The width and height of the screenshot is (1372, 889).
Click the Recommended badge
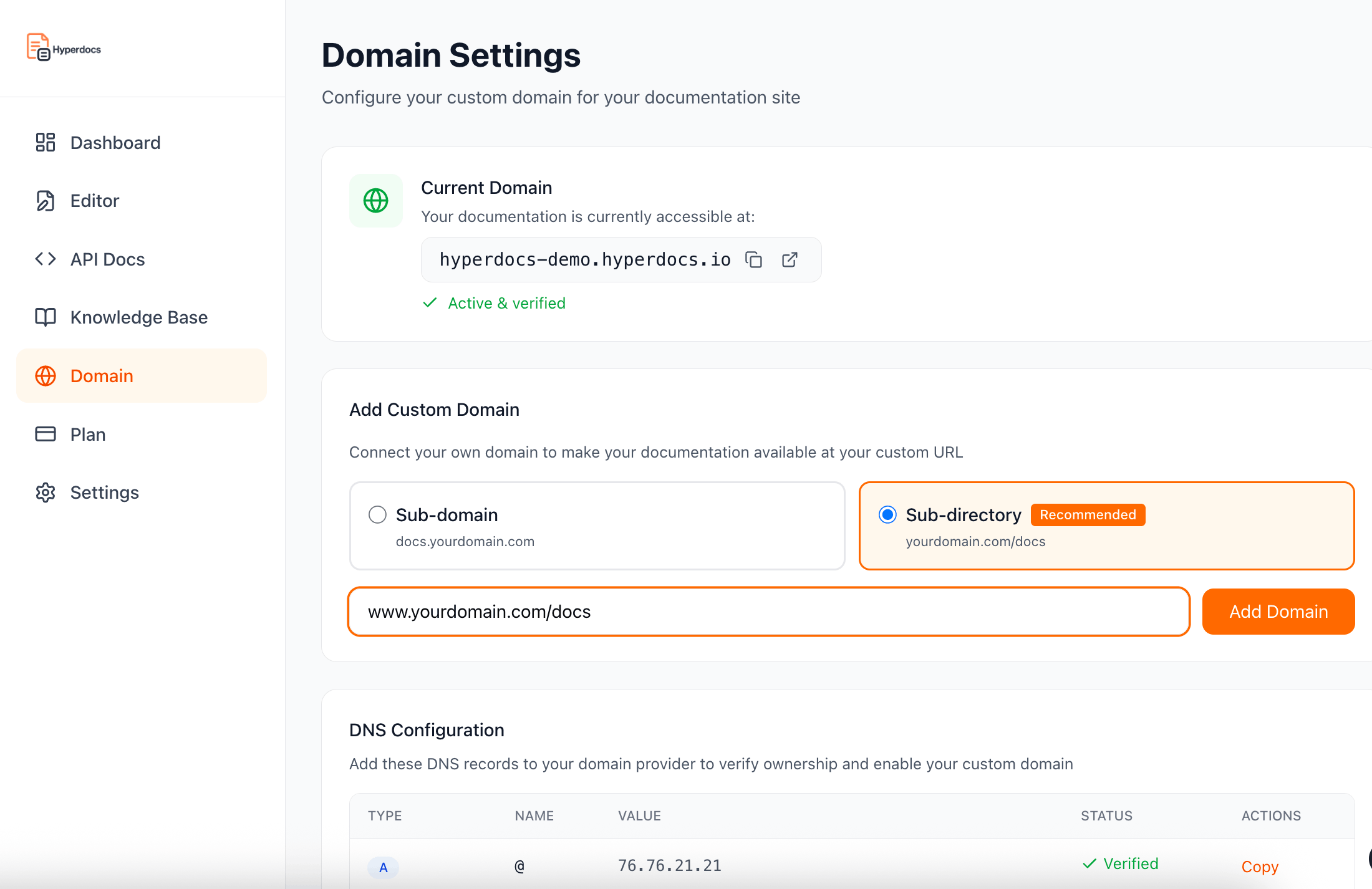[1088, 515]
